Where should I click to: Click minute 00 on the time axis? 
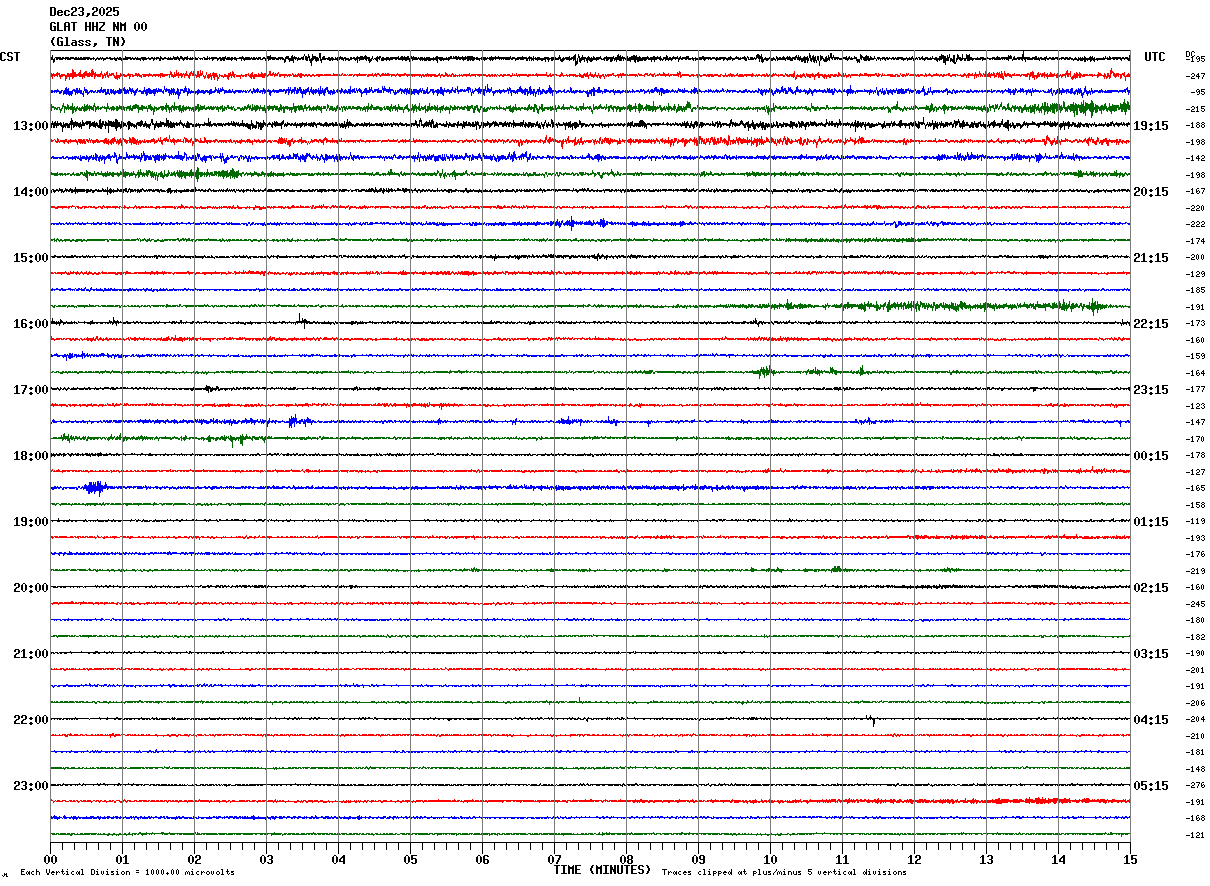51,859
